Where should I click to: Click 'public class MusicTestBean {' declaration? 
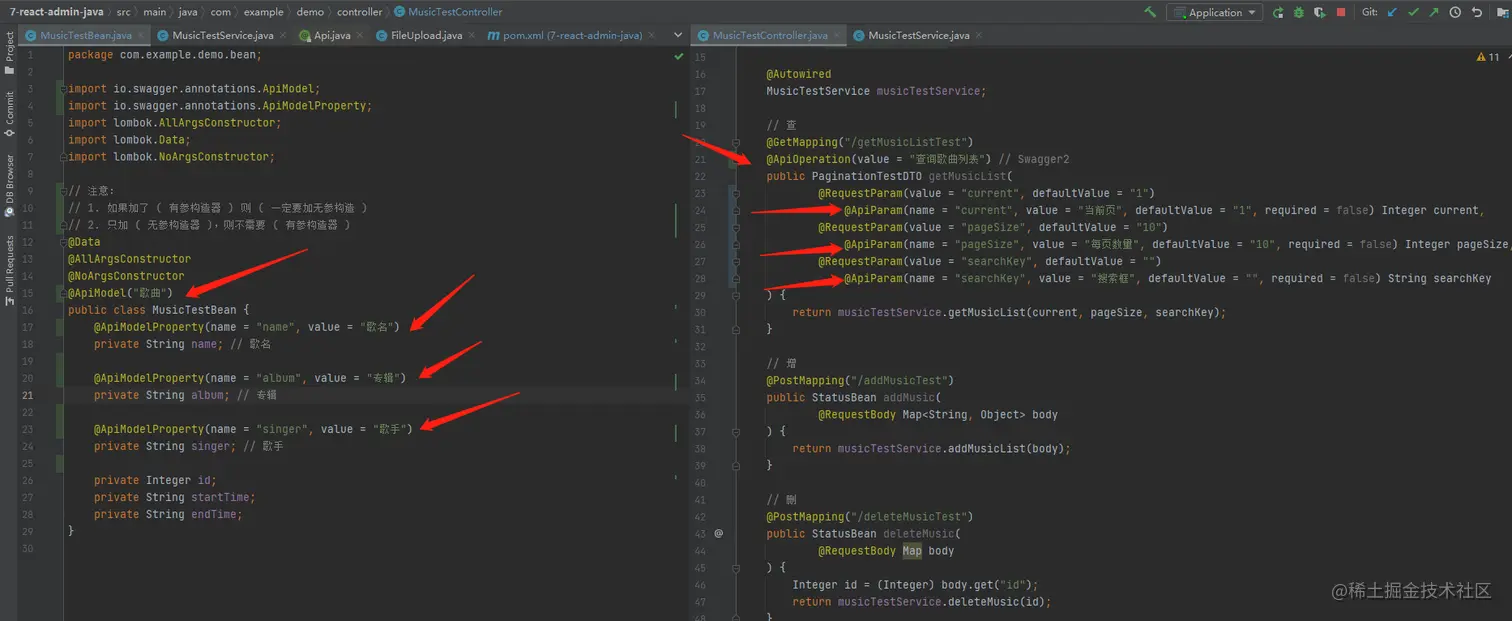159,310
